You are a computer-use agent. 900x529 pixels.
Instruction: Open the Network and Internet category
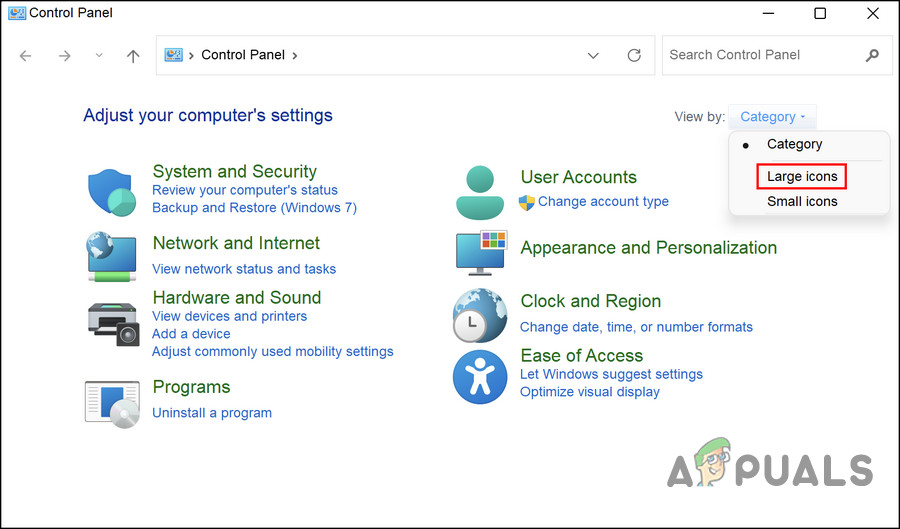pos(236,243)
